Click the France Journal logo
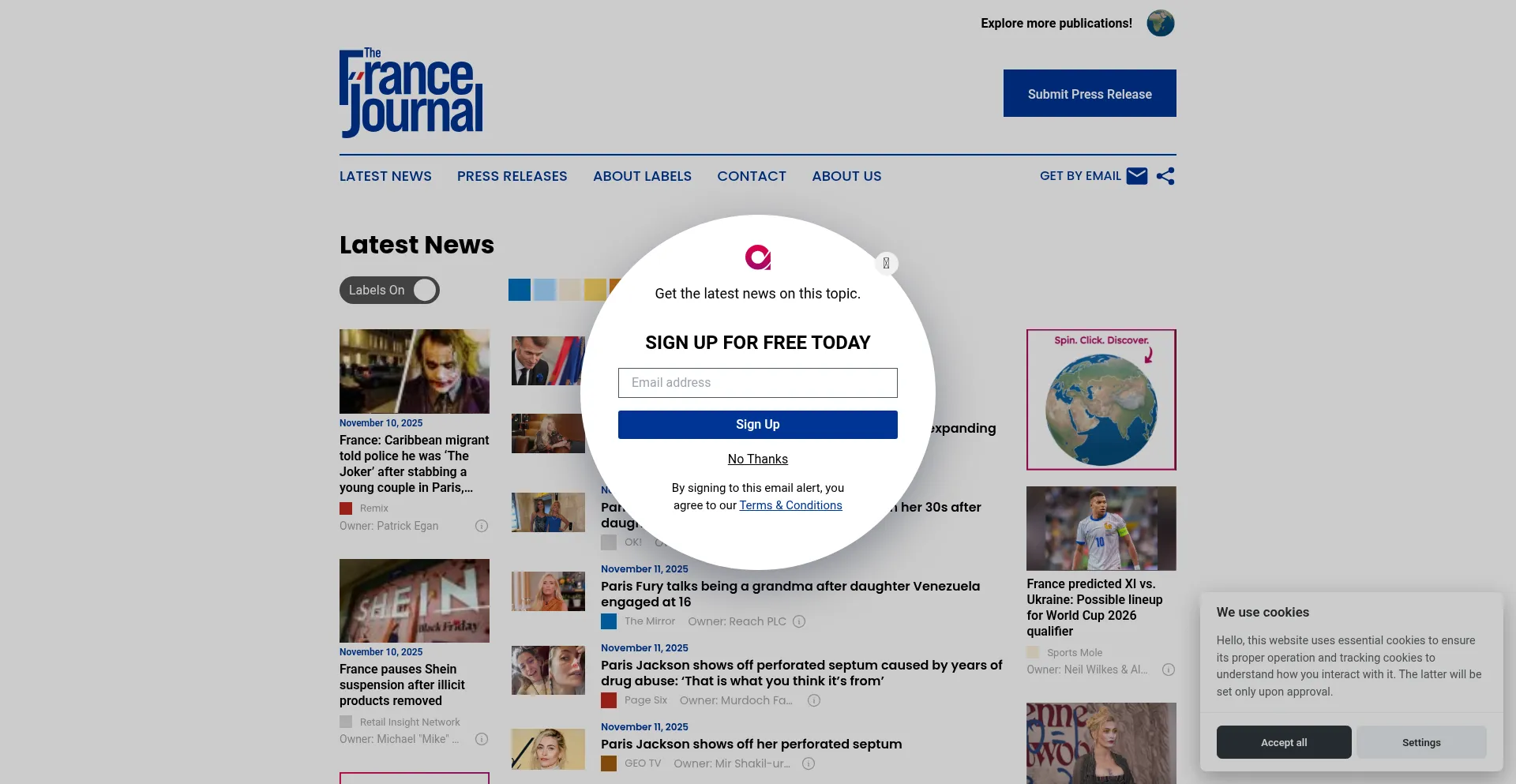Screen dimensions: 1516x784 [411, 92]
